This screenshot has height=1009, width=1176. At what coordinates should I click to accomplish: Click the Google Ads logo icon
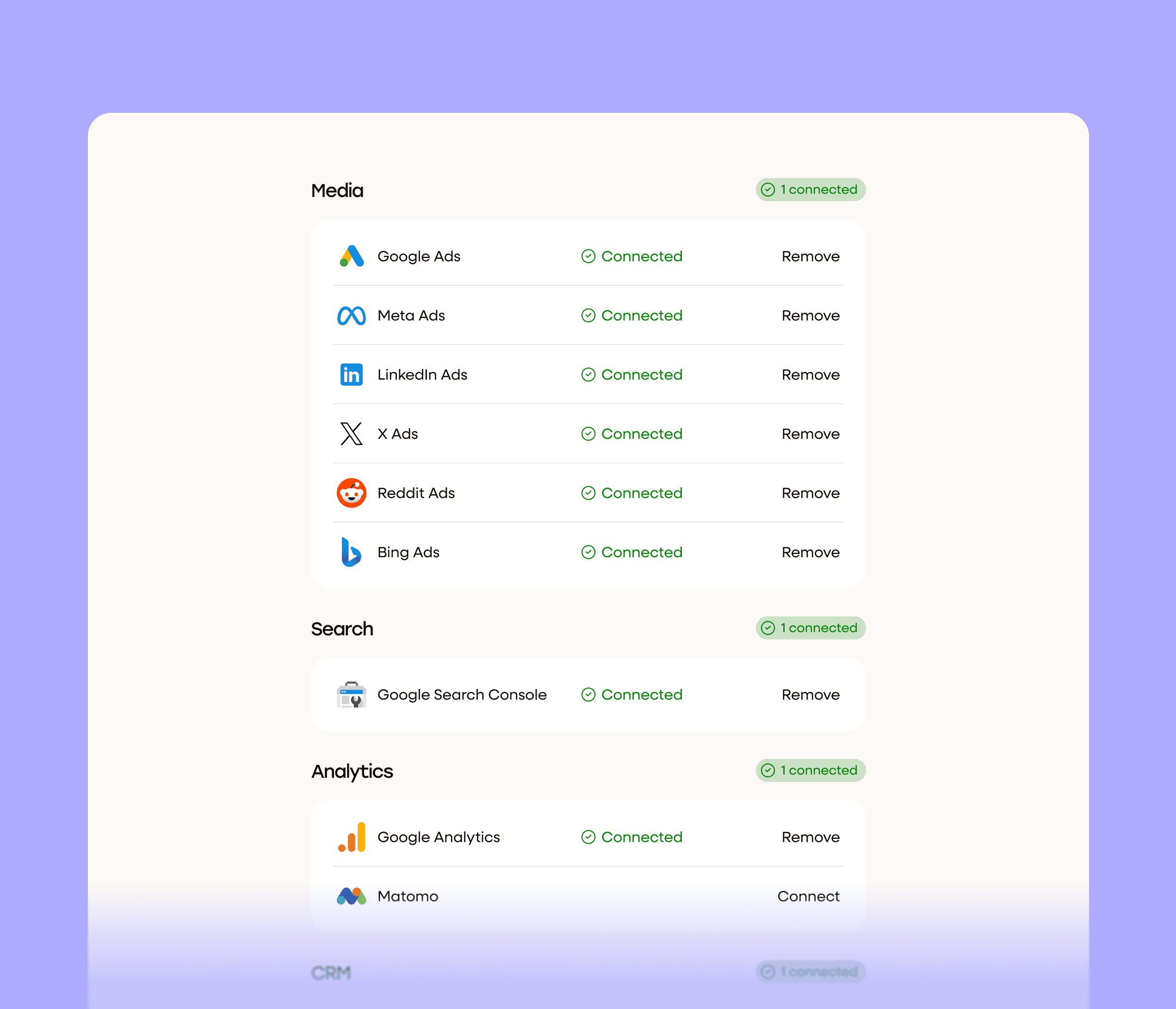pyautogui.click(x=351, y=256)
